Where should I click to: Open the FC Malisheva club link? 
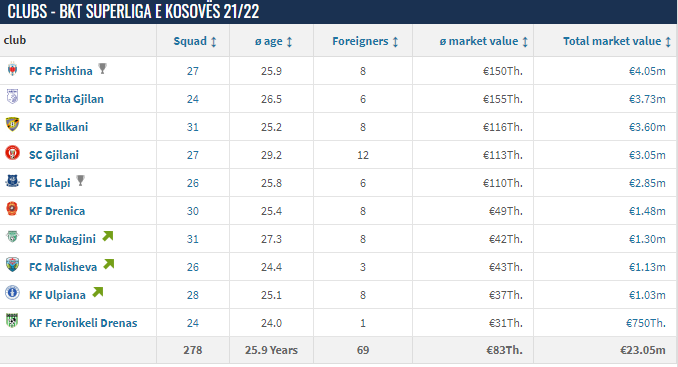(63, 267)
